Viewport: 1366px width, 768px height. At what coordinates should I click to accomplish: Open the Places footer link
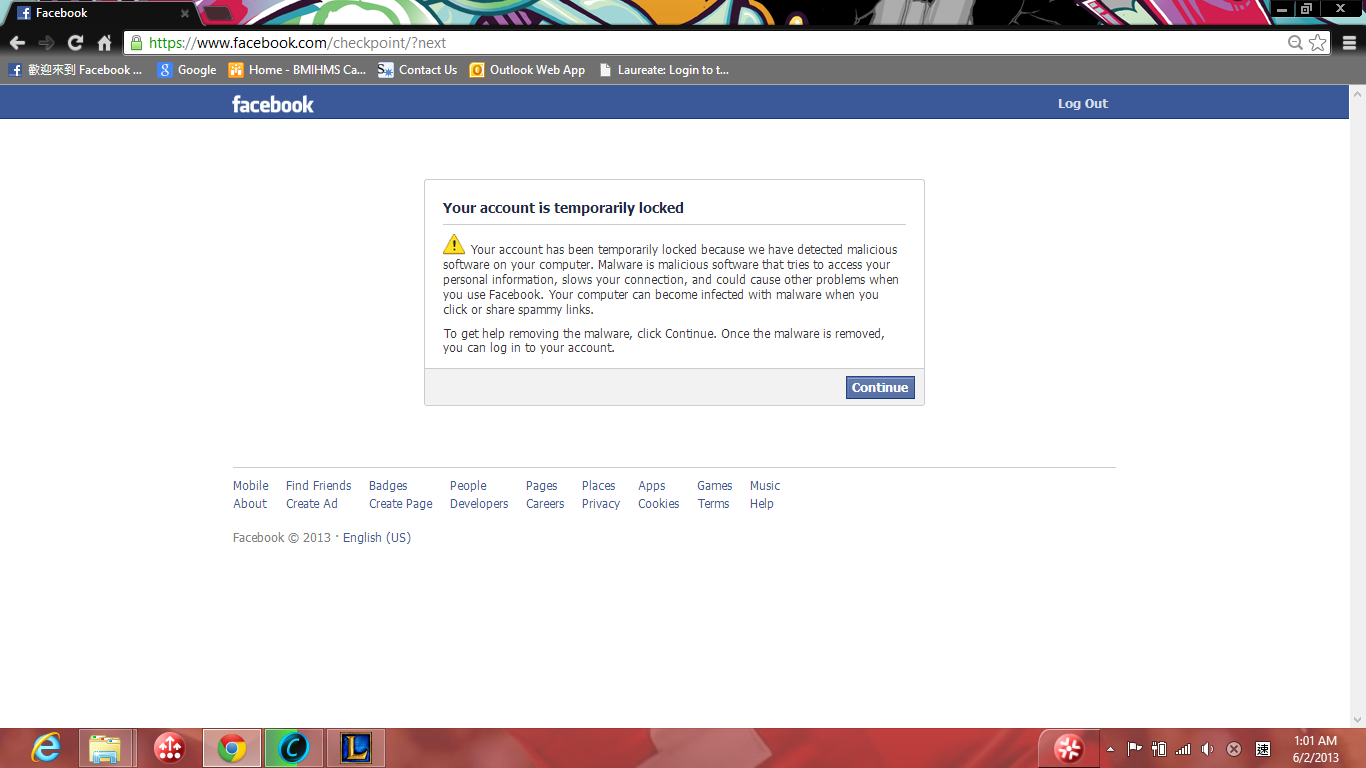tap(599, 486)
